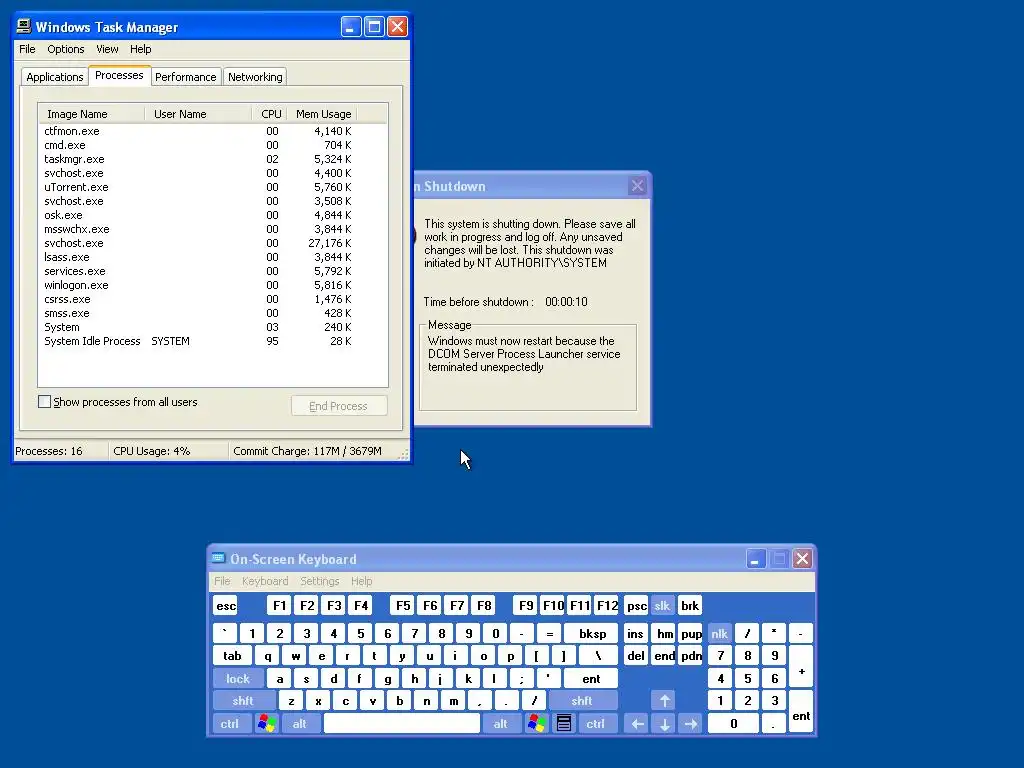The image size is (1024, 768).
Task: Click the application menu key on keyboard
Action: [x=564, y=723]
